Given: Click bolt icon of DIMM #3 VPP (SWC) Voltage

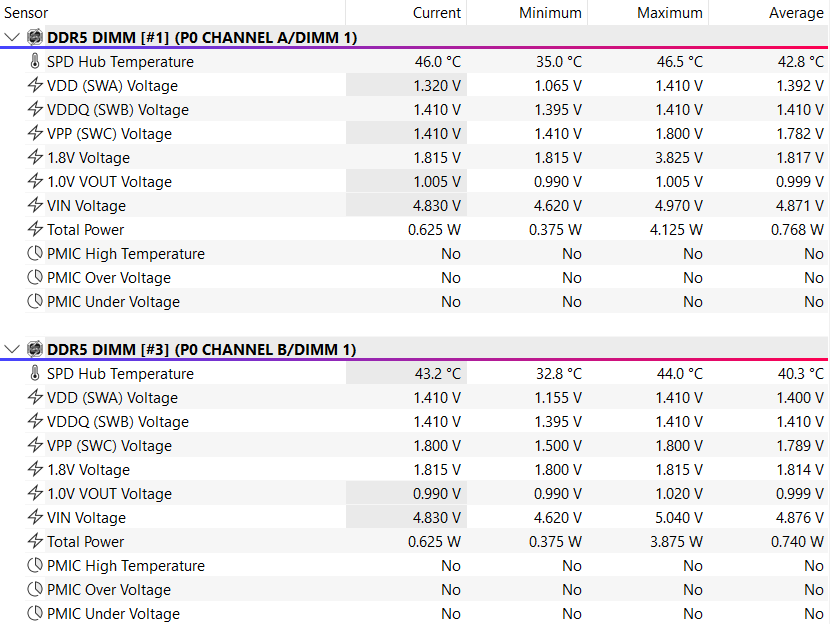Looking at the screenshot, I should coord(35,445).
